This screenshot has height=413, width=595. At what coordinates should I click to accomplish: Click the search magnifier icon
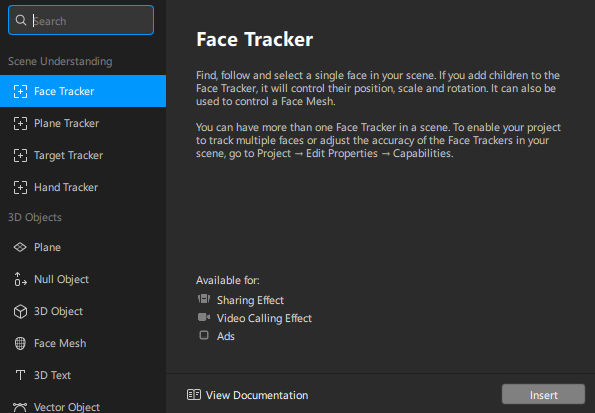(x=21, y=20)
